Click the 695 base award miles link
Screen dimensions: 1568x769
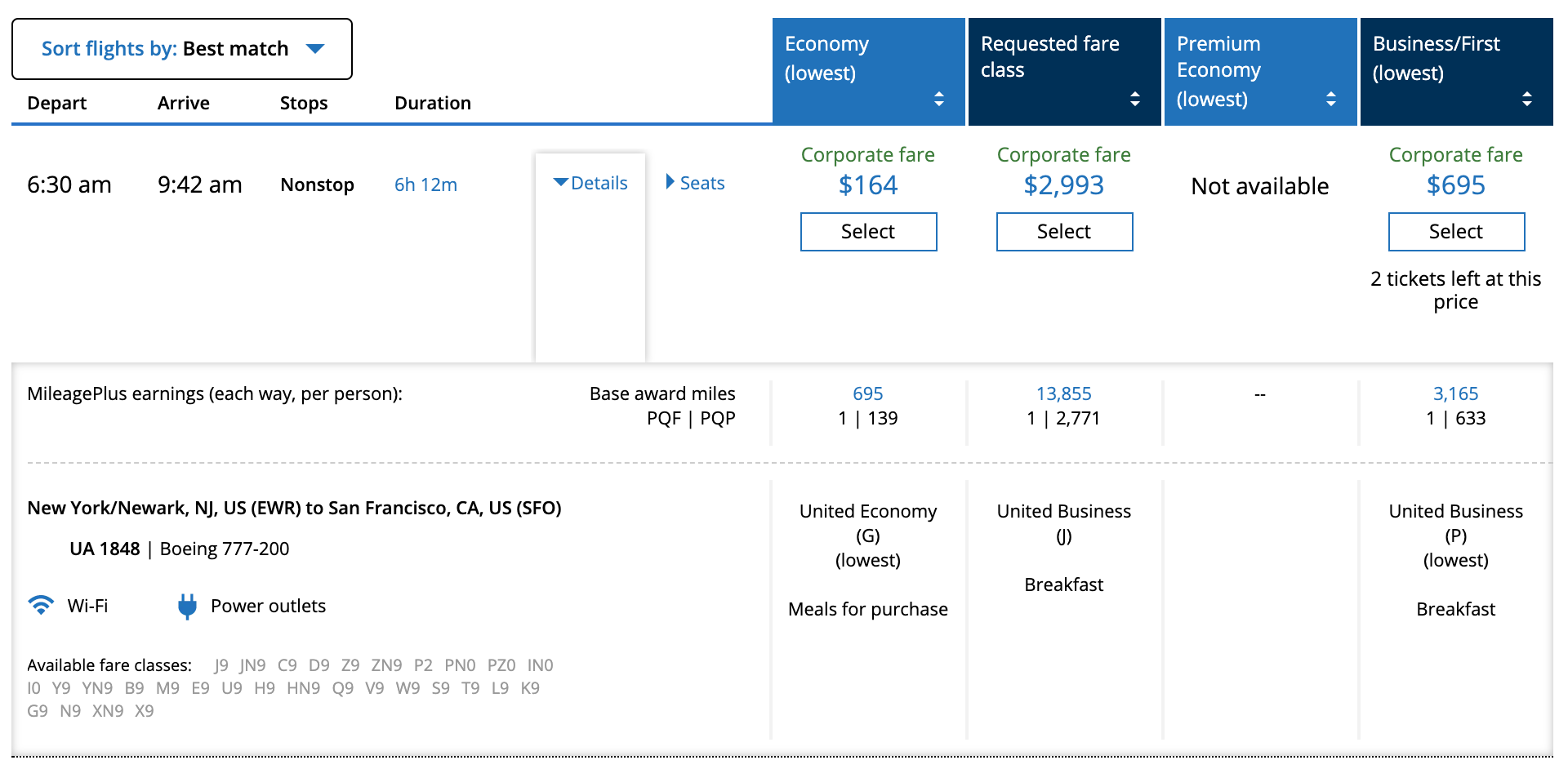(868, 393)
